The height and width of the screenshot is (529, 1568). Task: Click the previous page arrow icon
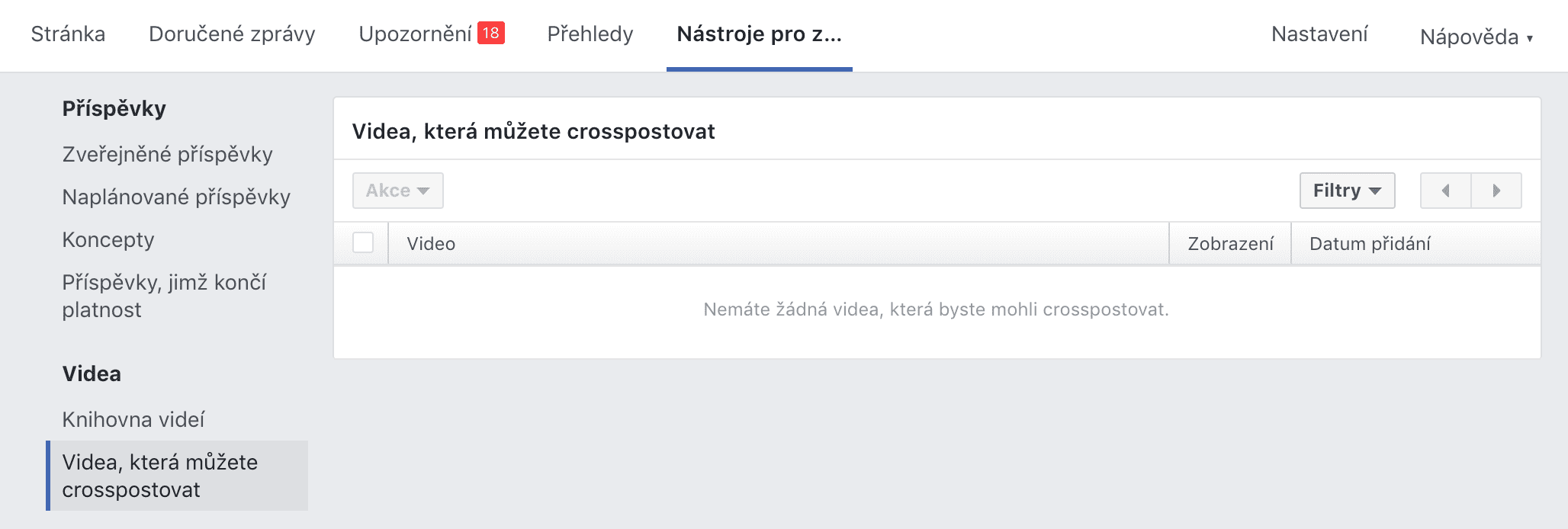coord(1445,191)
